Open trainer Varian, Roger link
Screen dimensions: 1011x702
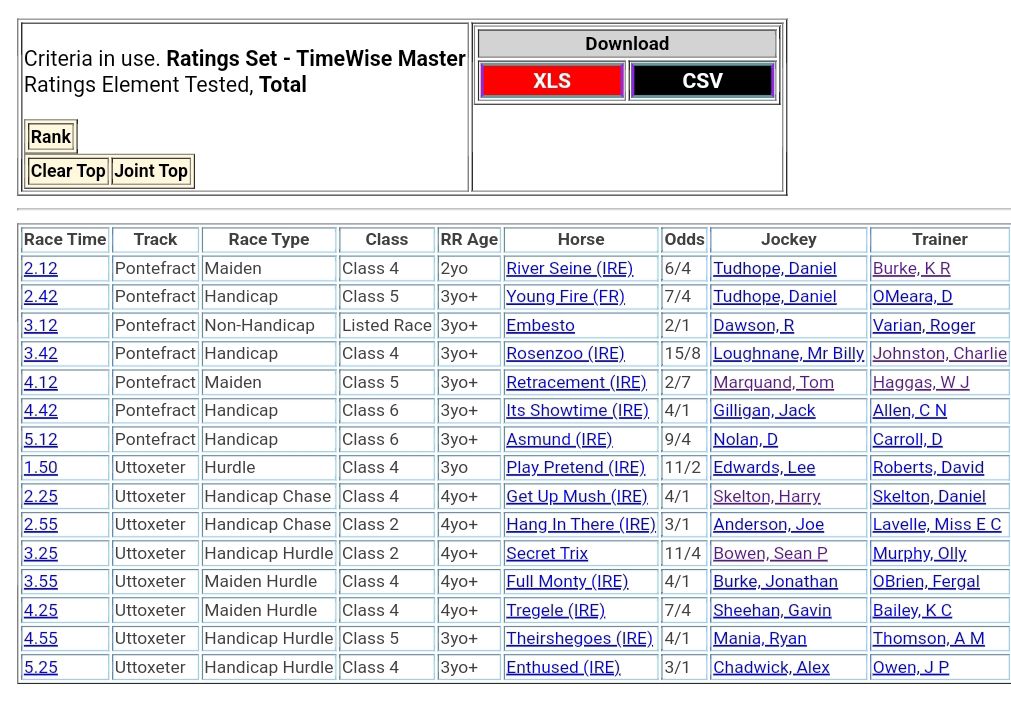pyautogui.click(x=923, y=326)
